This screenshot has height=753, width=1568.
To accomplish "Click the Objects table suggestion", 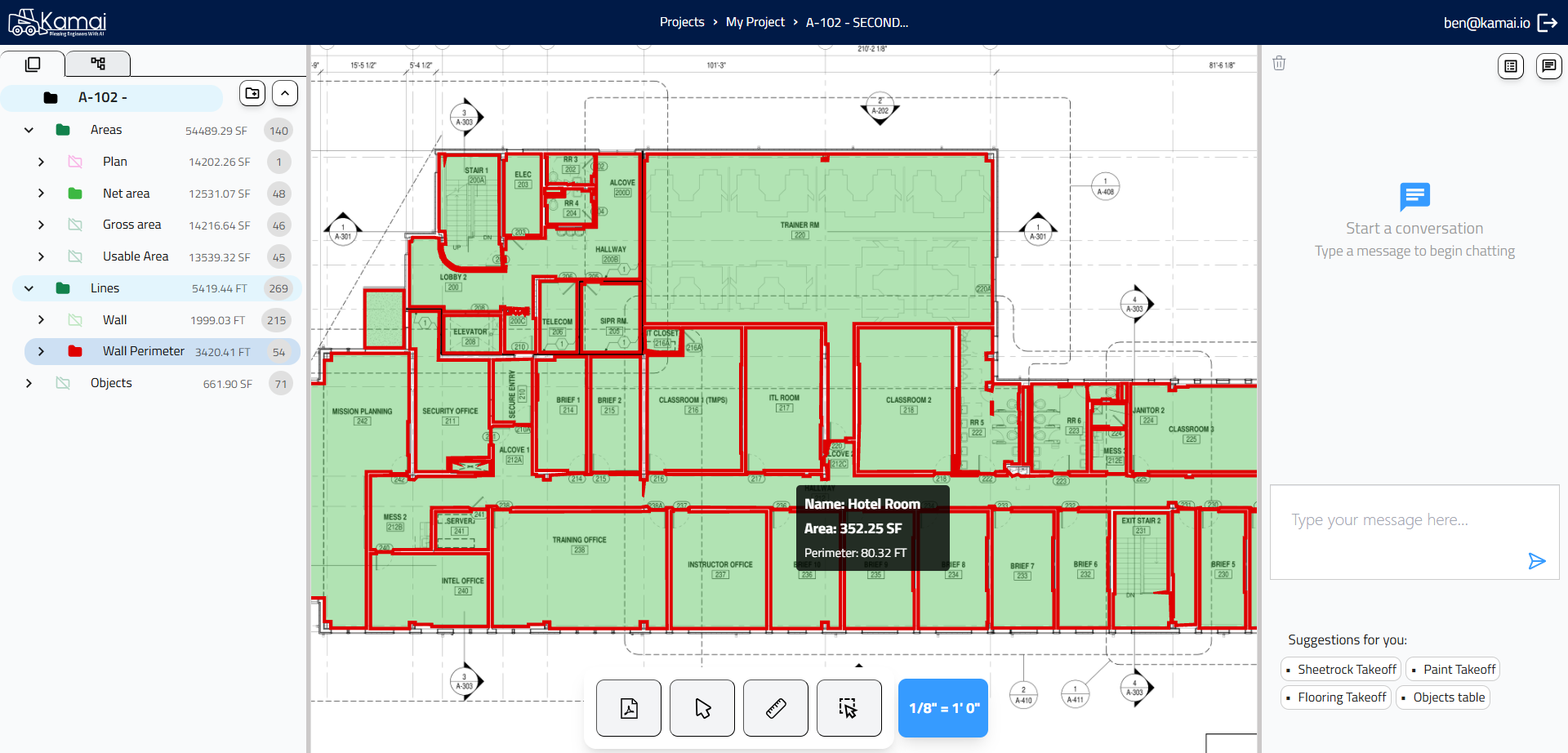I will pos(1442,697).
